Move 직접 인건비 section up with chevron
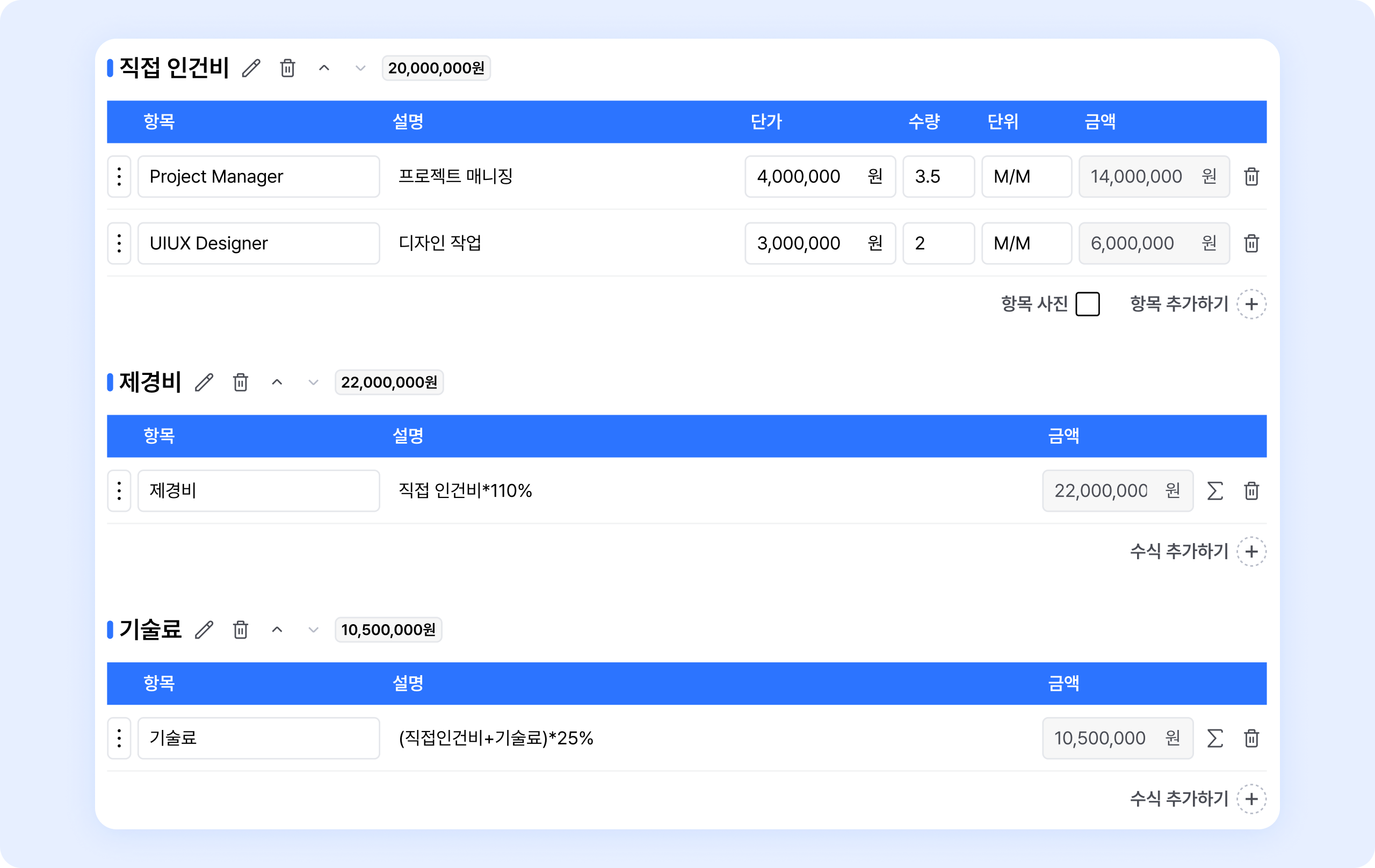The image size is (1375, 868). 324,68
